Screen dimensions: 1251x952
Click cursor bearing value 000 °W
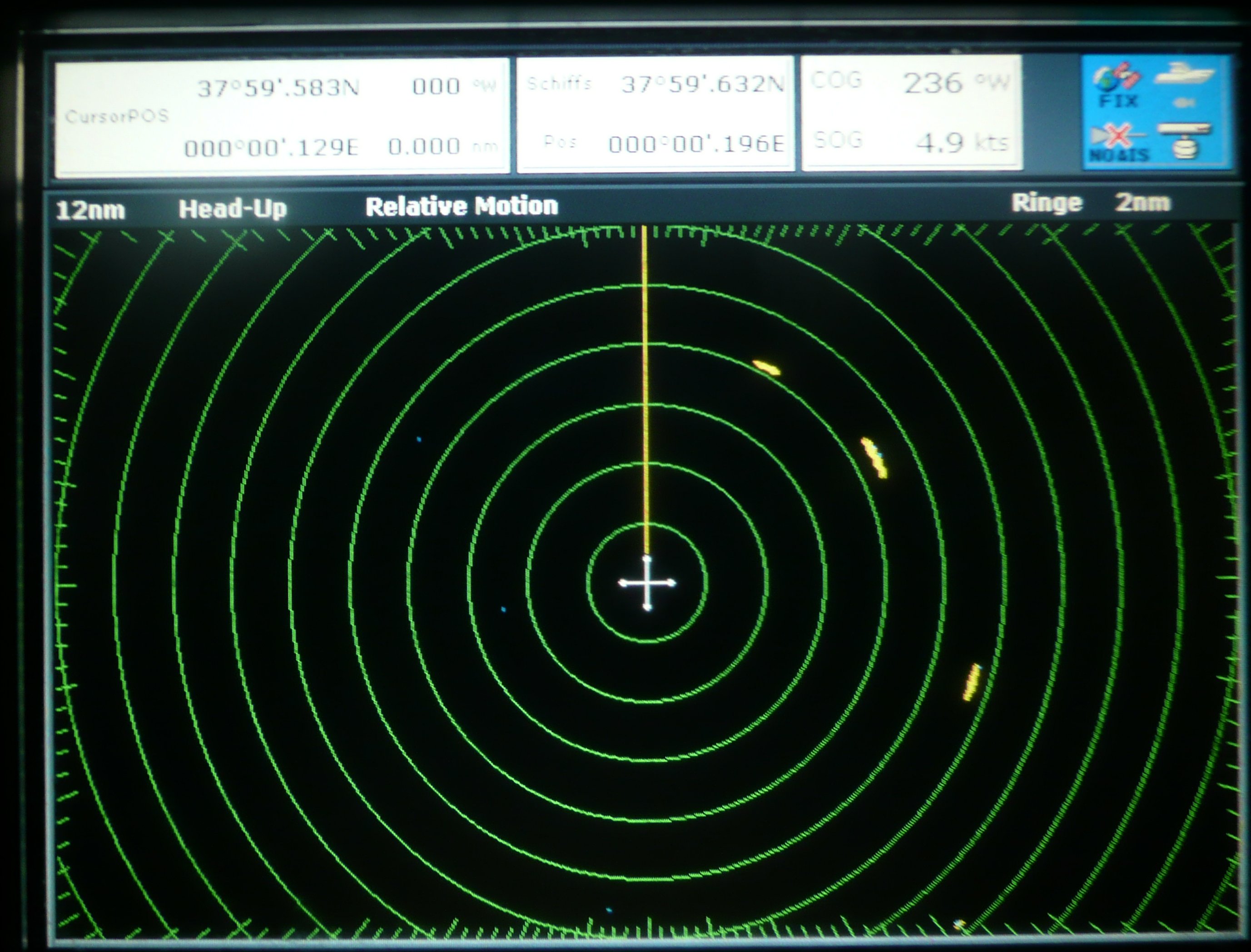coord(454,86)
